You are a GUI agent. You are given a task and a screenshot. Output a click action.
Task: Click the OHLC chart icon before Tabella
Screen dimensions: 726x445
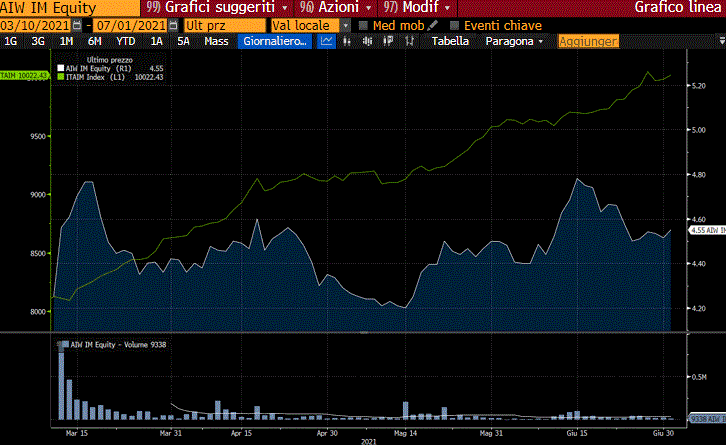pyautogui.click(x=411, y=41)
